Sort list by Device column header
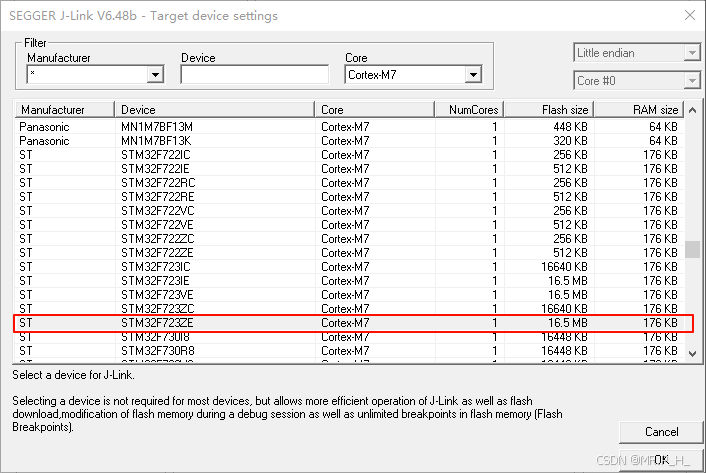Viewport: 706px width, 473px height. coord(214,110)
